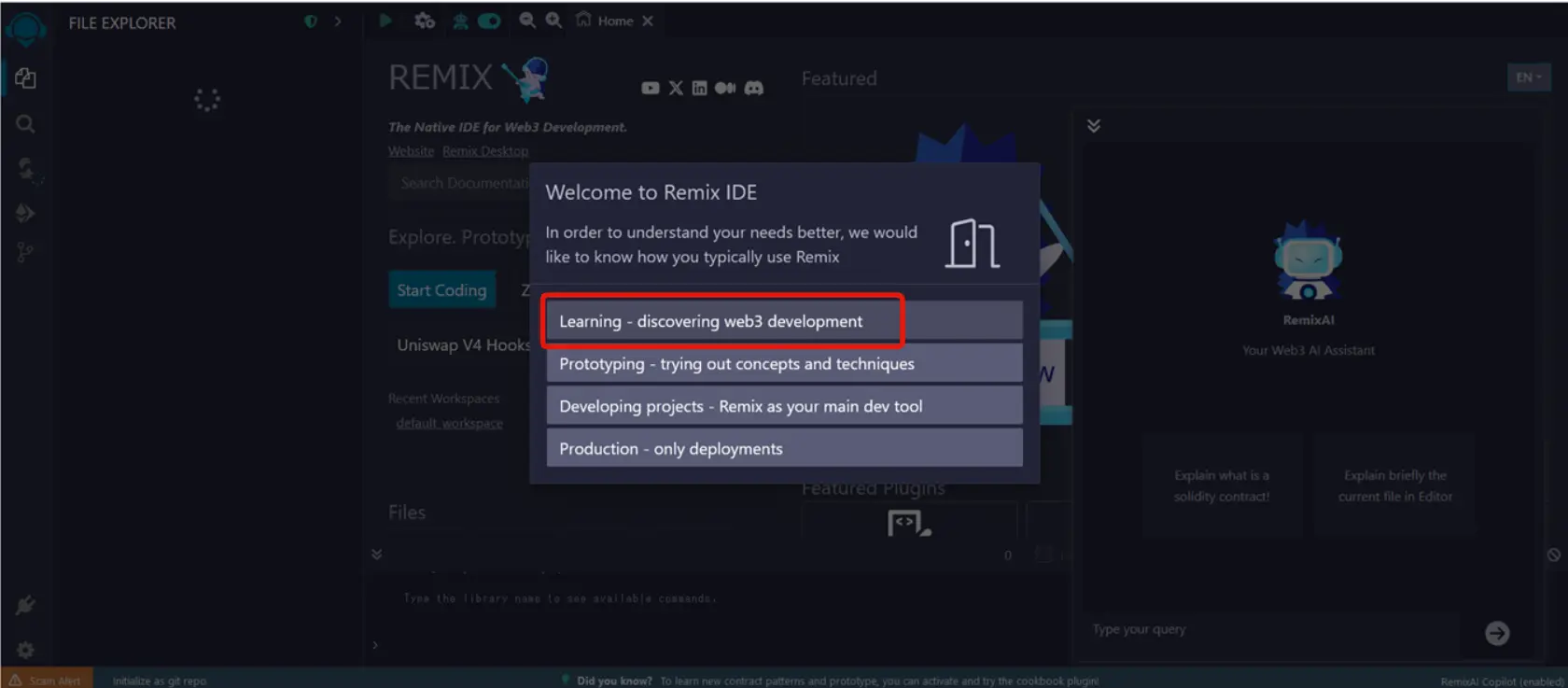Click the RemixAI robot avatar
1568x688 pixels.
point(1309,260)
